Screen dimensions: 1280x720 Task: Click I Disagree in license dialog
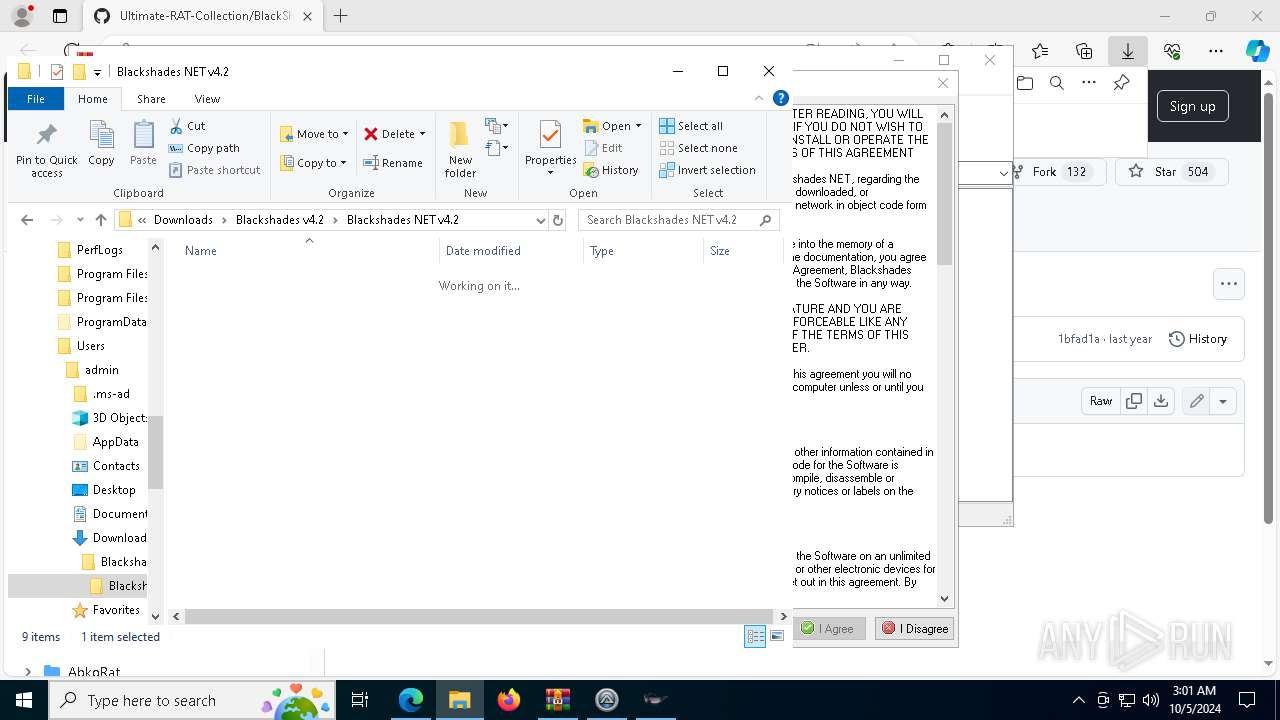[914, 629]
